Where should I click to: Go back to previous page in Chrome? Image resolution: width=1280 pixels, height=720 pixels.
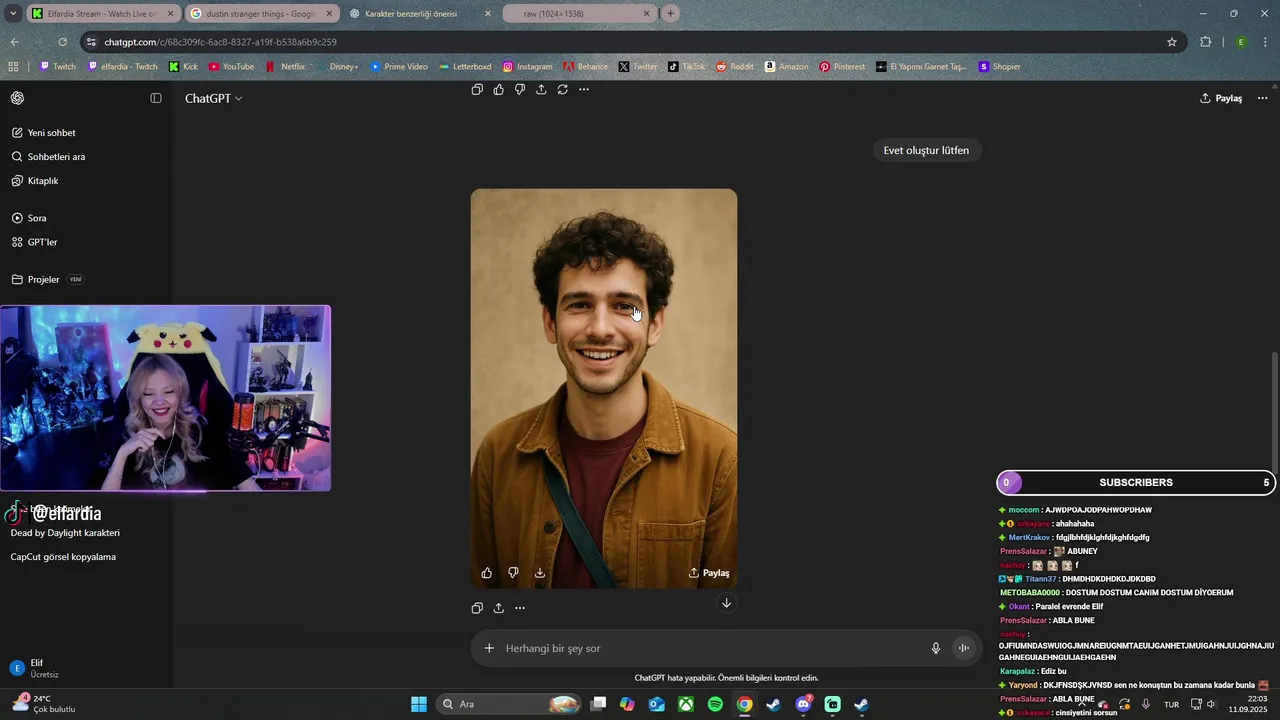14,42
